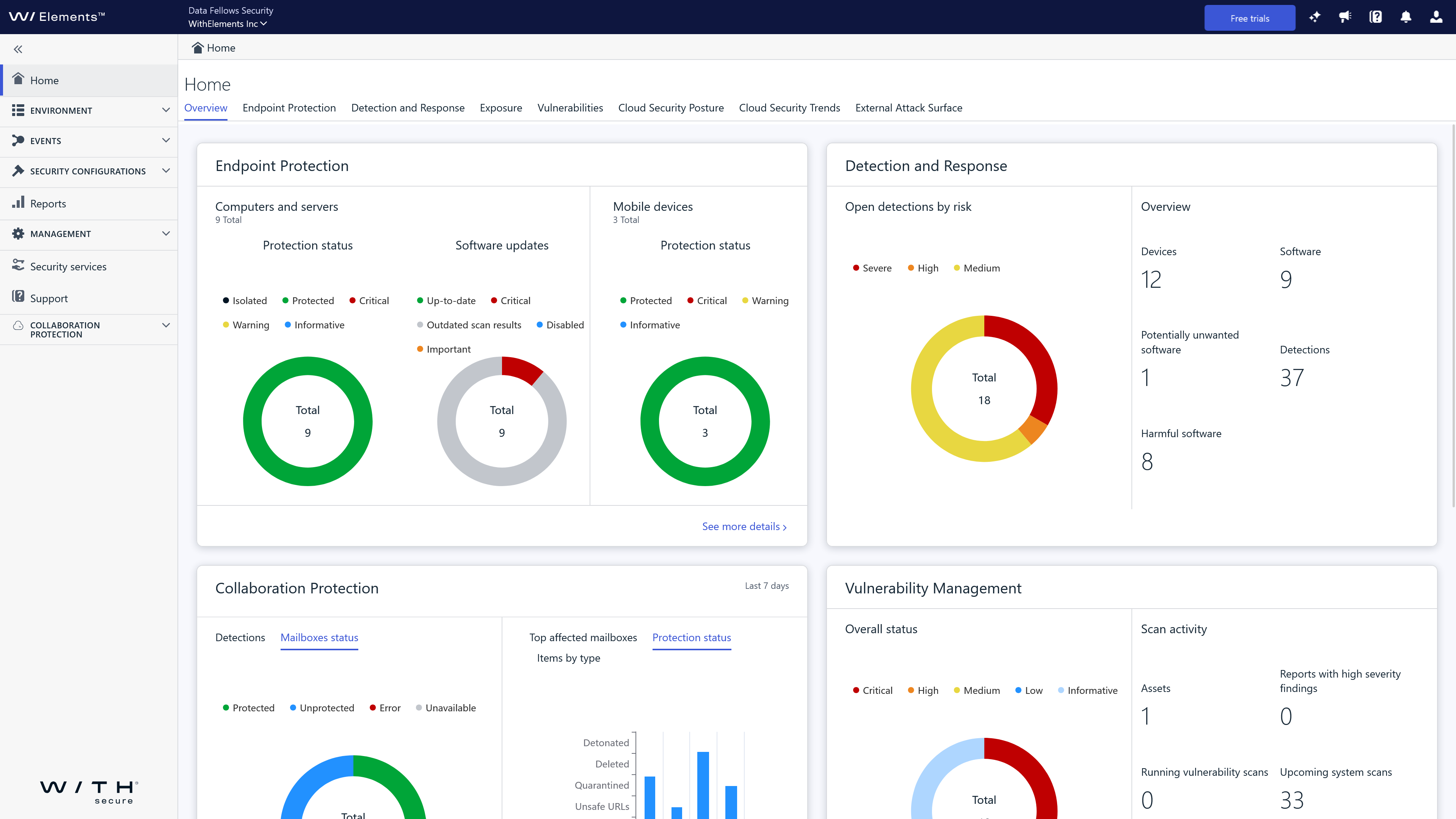Toggle Important legend in Software updates
This screenshot has width=1456, height=819.
444,349
